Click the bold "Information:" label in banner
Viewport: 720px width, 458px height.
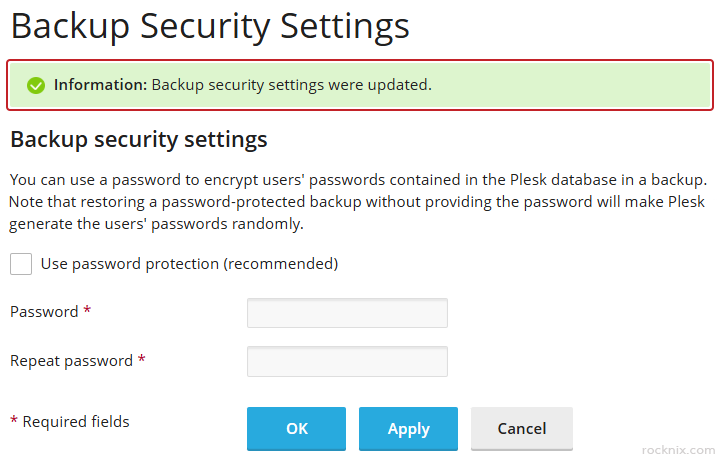coord(100,85)
